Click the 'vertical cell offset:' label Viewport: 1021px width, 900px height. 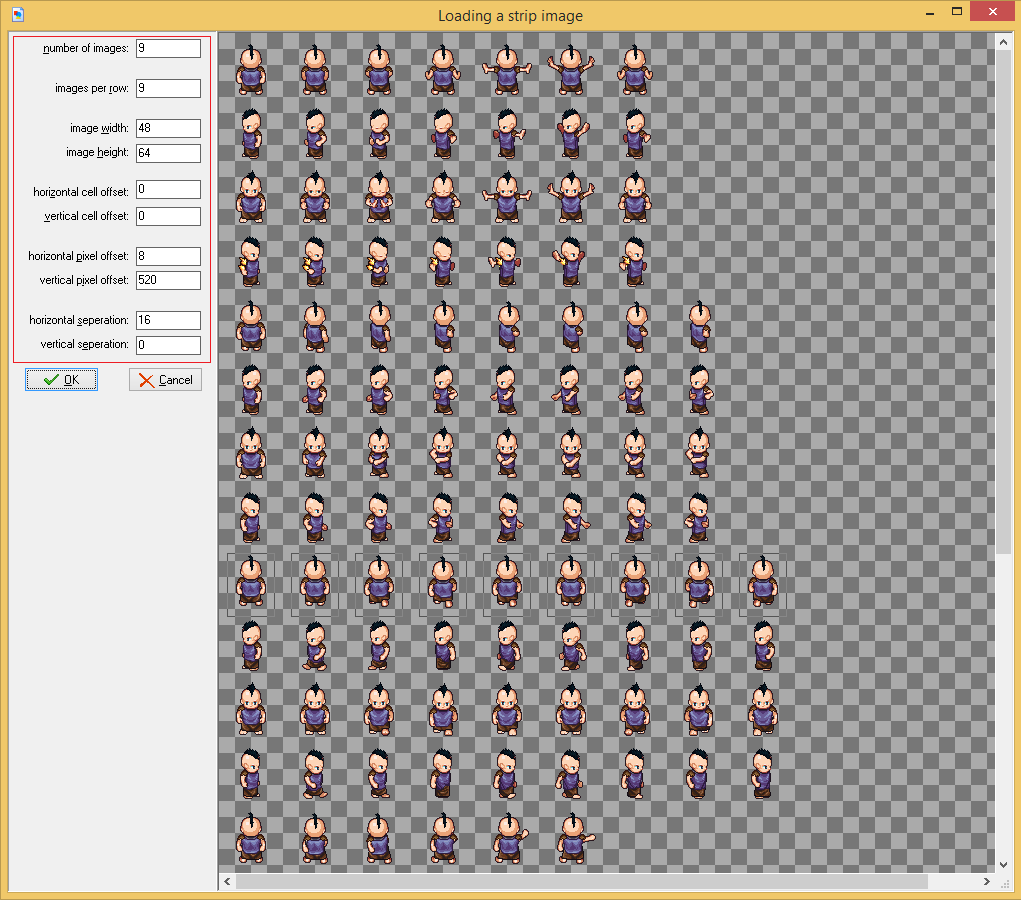coord(86,216)
